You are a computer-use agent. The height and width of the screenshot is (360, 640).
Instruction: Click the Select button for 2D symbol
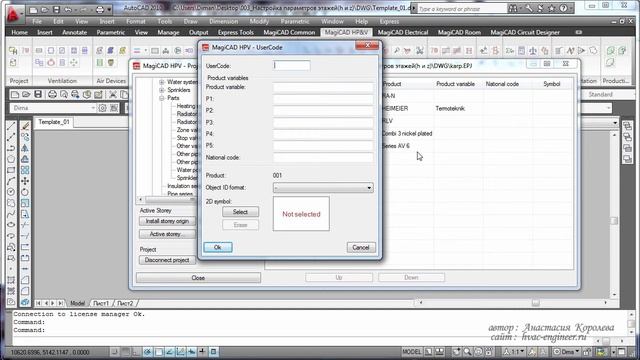coord(240,212)
